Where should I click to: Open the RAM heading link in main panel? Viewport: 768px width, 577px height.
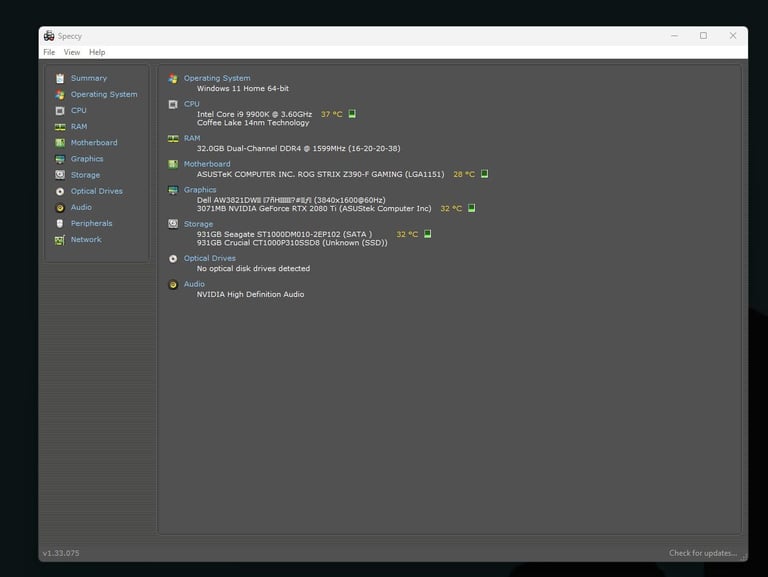click(x=192, y=139)
